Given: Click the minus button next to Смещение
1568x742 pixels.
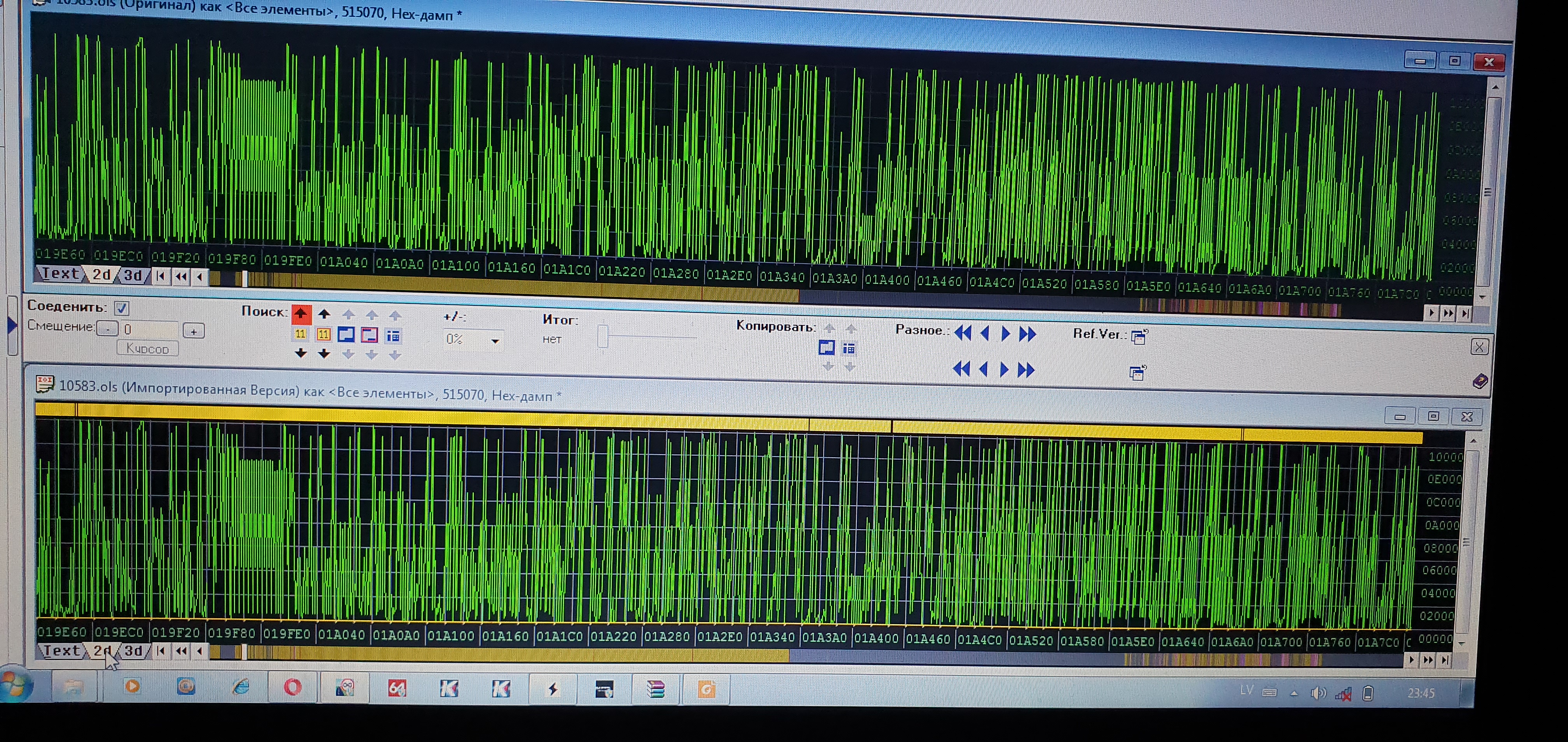Looking at the screenshot, I should 108,329.
